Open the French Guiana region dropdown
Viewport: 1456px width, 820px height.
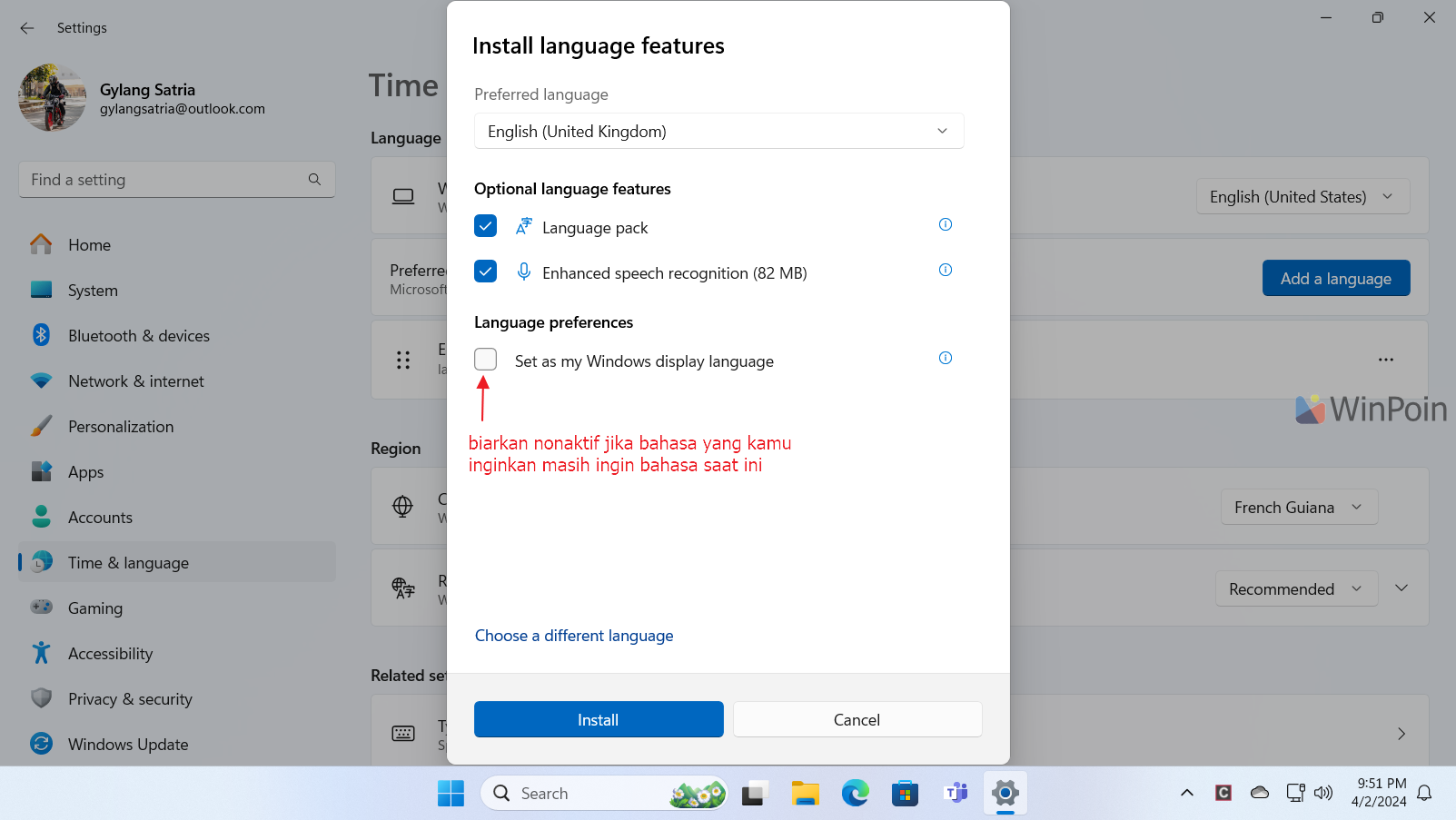1298,508
